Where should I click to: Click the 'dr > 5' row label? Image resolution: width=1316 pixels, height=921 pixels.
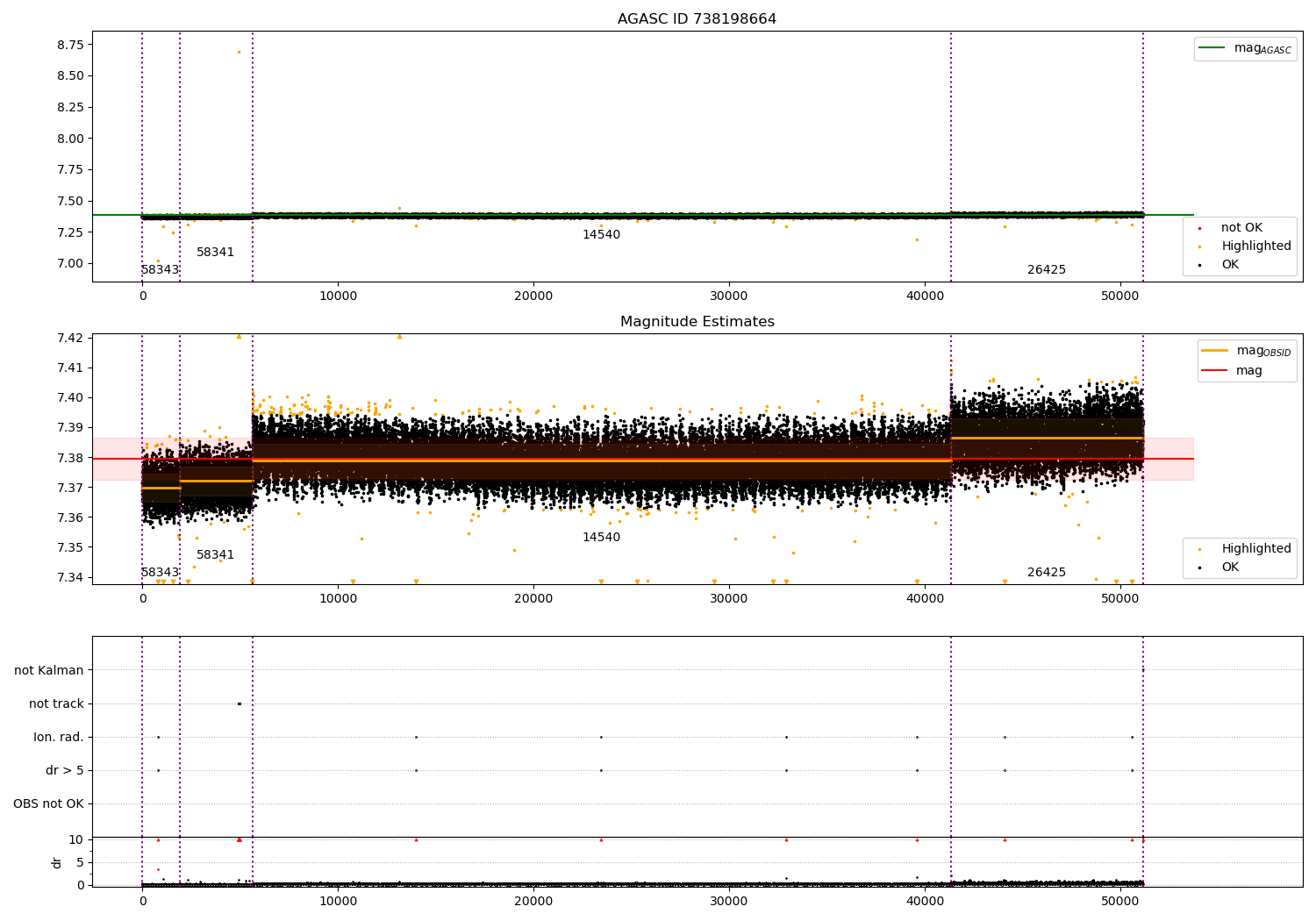click(x=65, y=770)
